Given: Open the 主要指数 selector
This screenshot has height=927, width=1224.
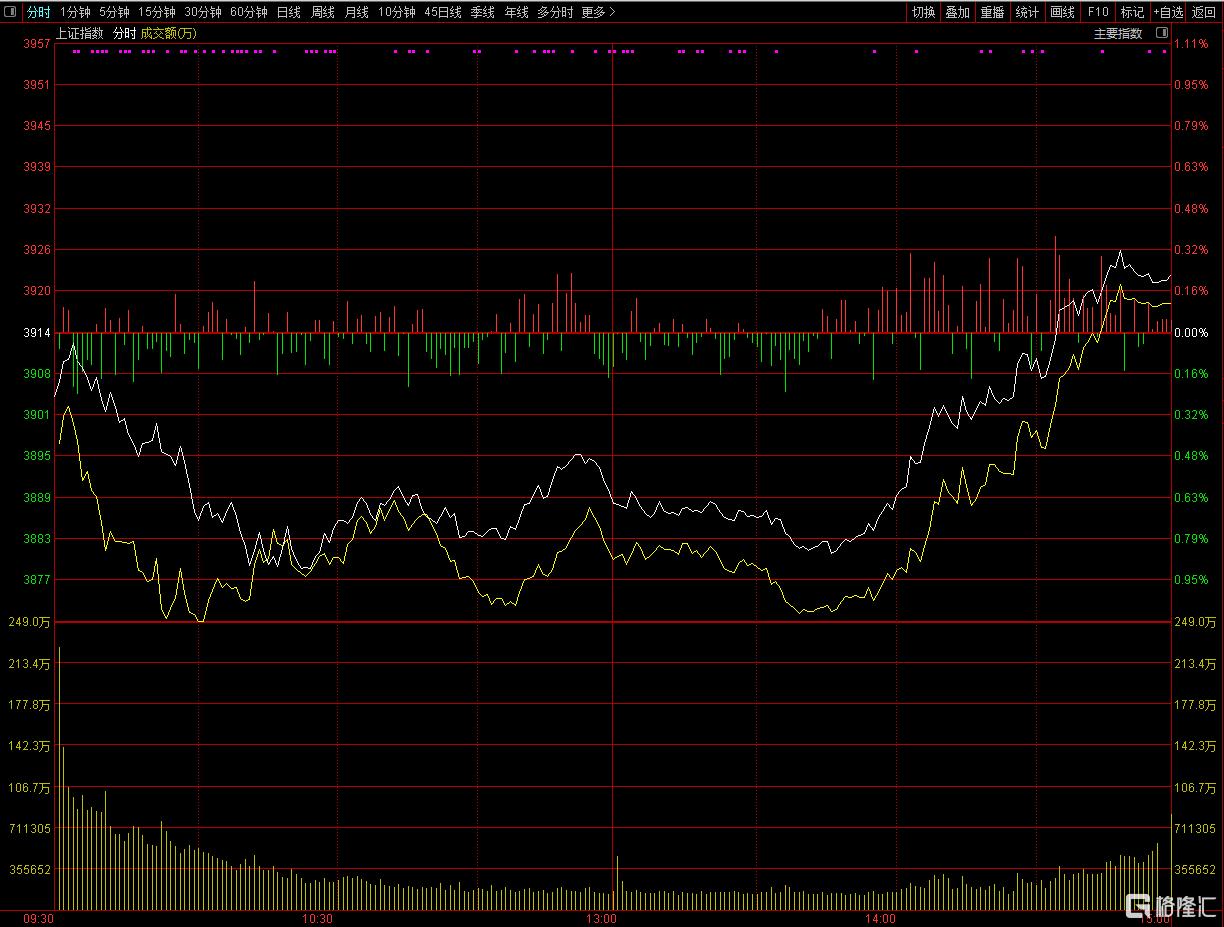Looking at the screenshot, I should [1117, 33].
